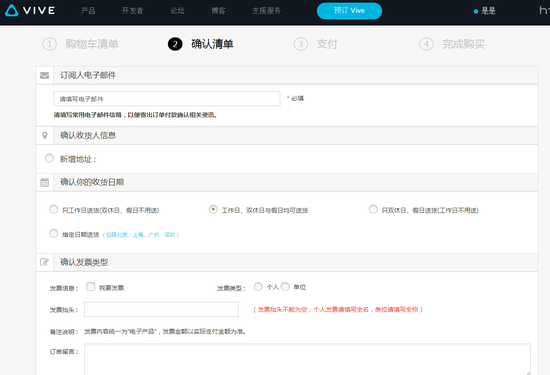Select 新增地址 radio button
550x375 pixels.
click(49, 158)
